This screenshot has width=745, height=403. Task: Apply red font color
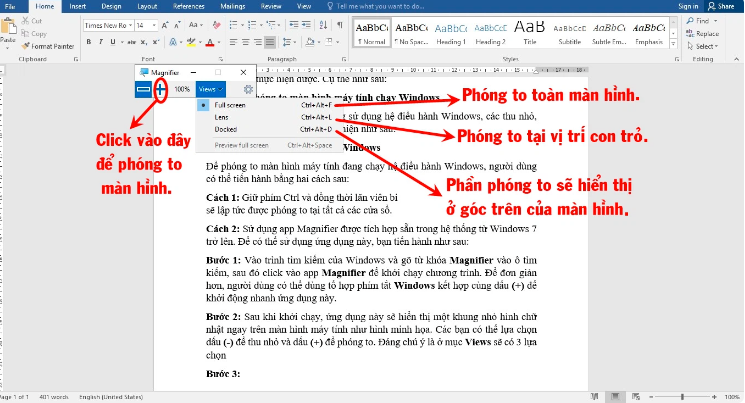point(210,42)
